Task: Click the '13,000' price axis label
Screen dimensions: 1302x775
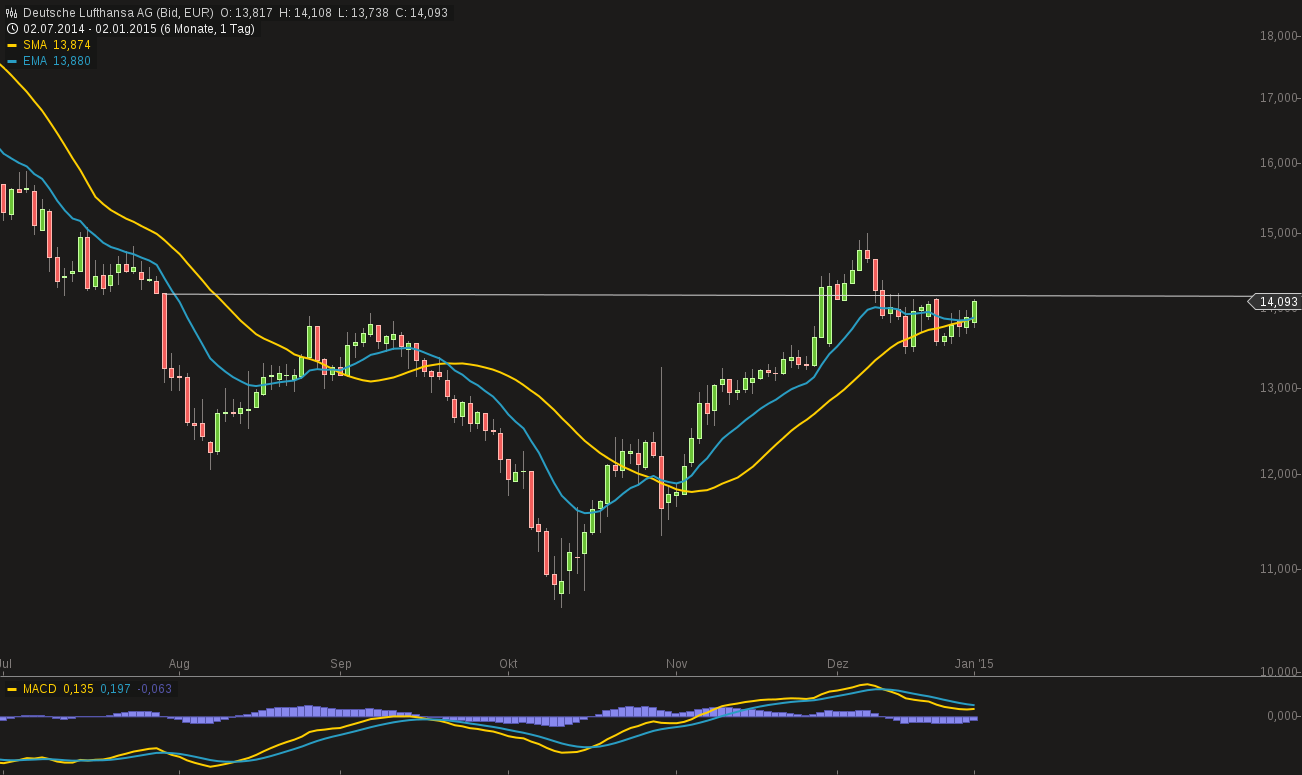Action: tap(1279, 388)
